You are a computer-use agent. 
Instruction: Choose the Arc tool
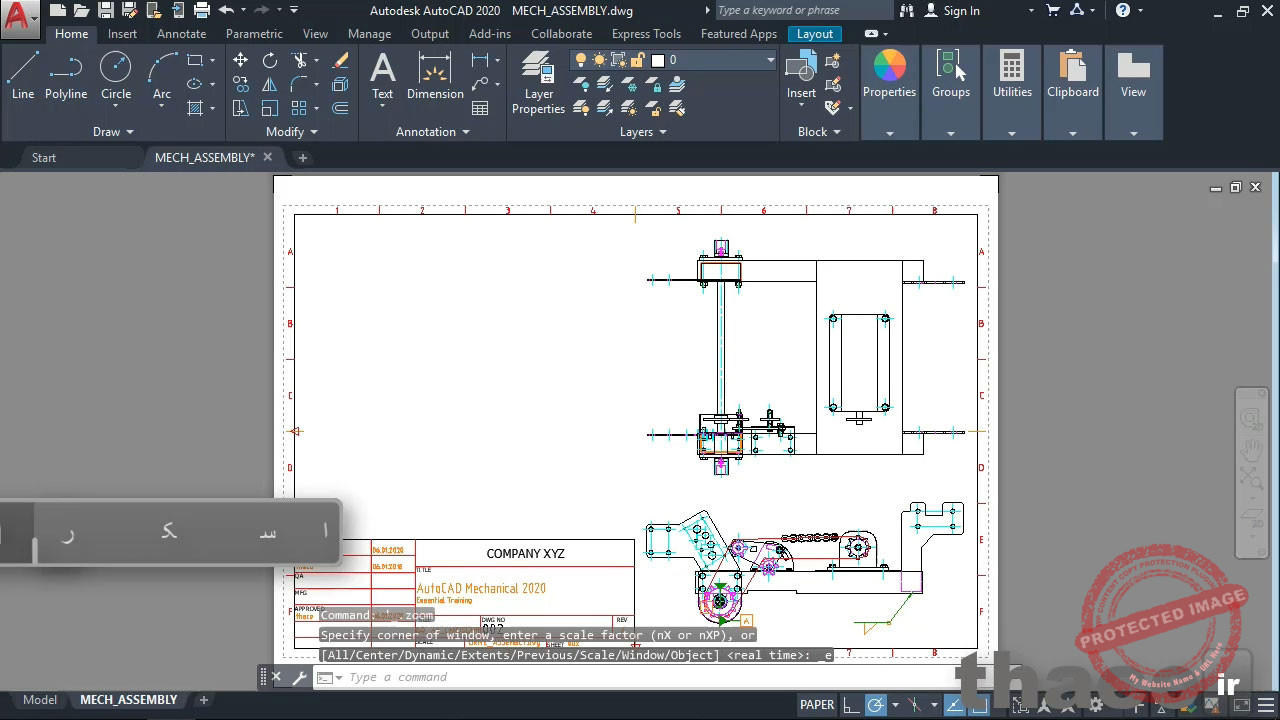[x=162, y=76]
